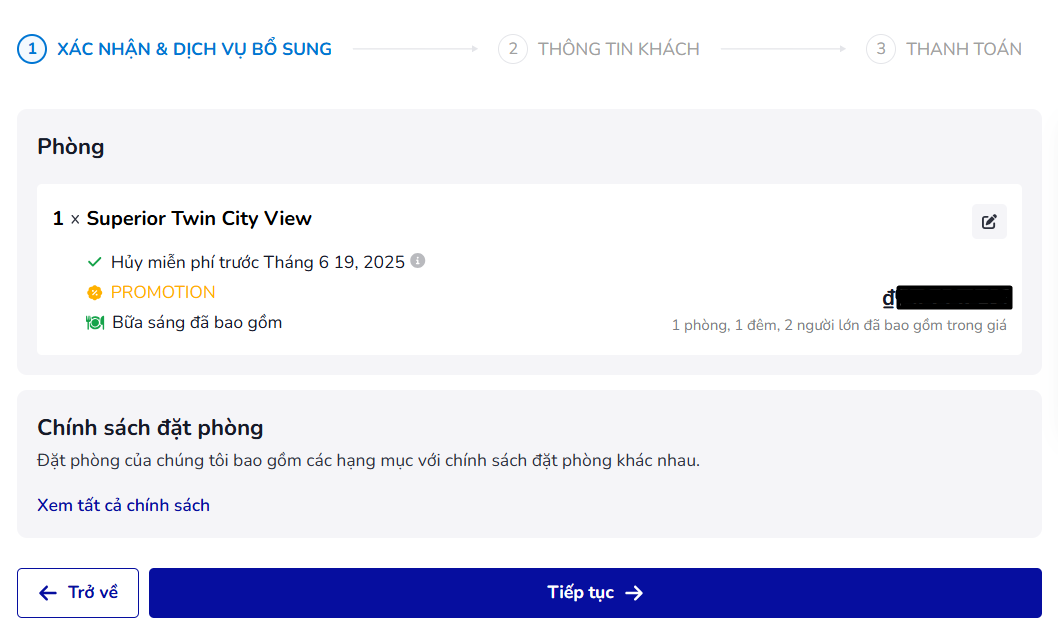Click the info icon beside free cancellation date
The image size is (1058, 636).
[x=418, y=261]
